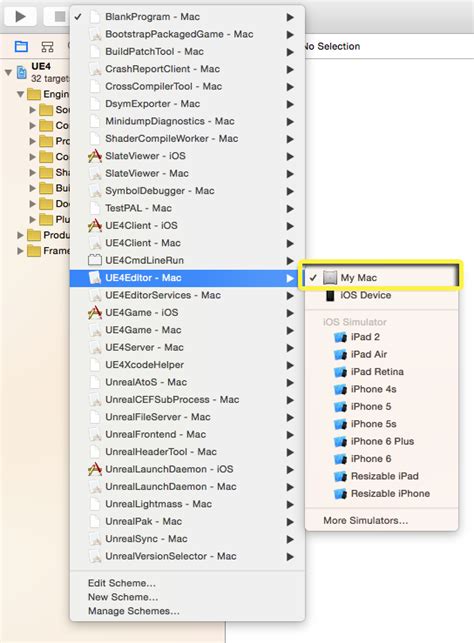Click the Resizable iPhone simulator icon

[x=340, y=494]
